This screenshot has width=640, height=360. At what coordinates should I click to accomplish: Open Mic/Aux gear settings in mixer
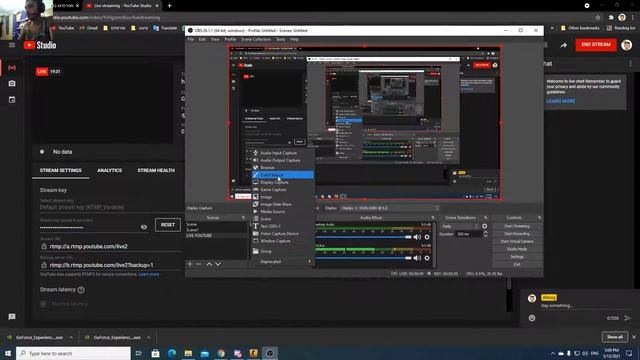[x=427, y=258]
